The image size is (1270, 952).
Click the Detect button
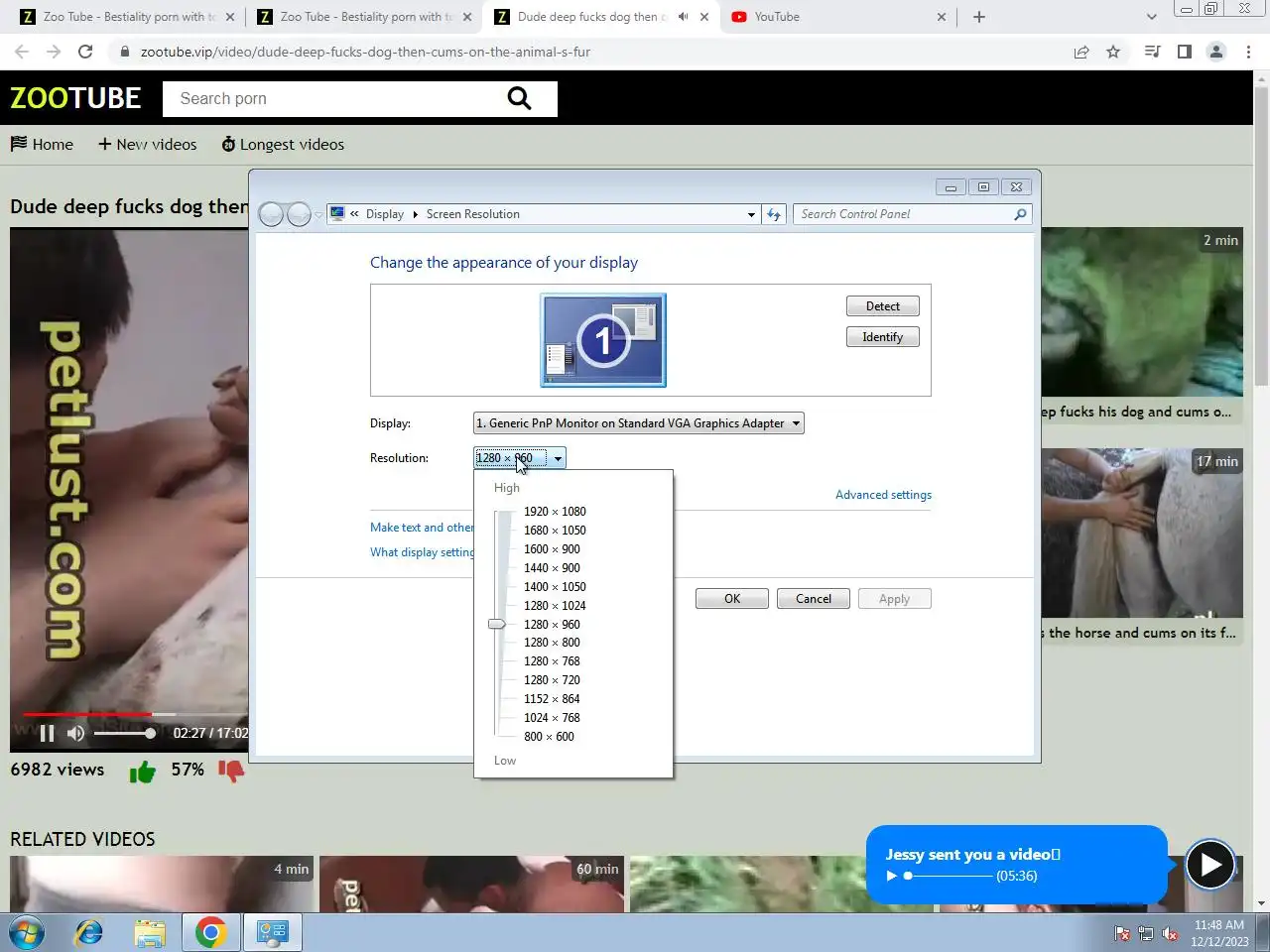click(x=883, y=306)
